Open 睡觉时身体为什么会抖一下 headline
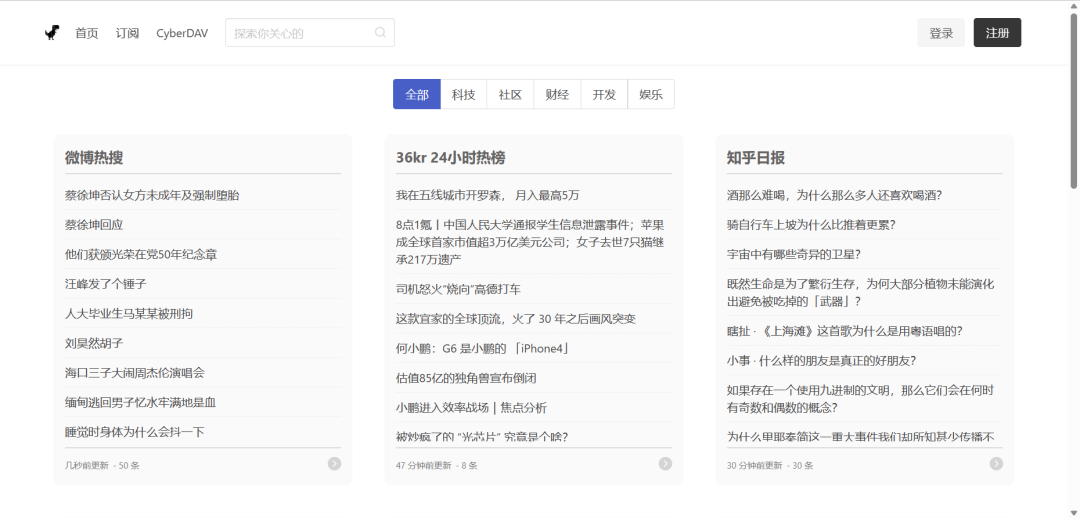The width and height of the screenshot is (1080, 518). point(135,432)
